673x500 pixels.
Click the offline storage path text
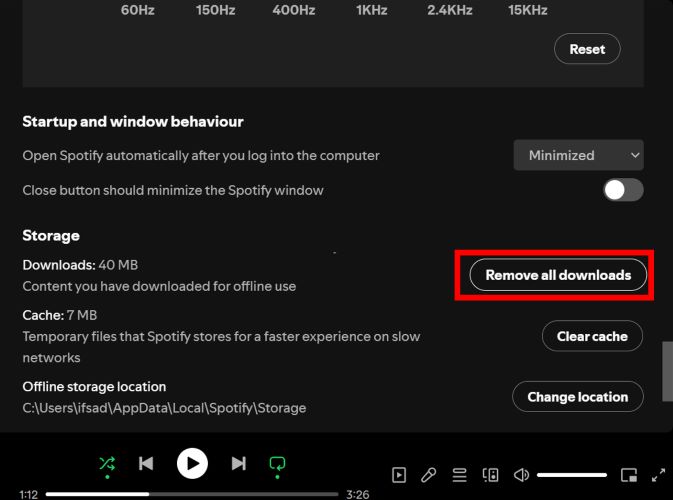pos(164,408)
